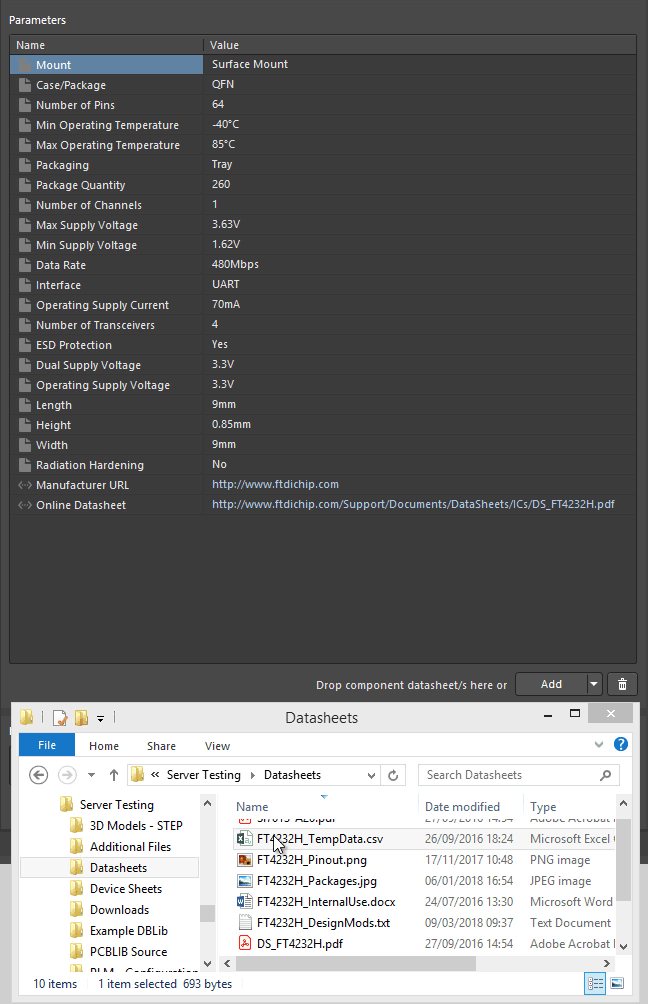Screen dimensions: 648x1004
Task: Open the Share ribbon tab
Action: (161, 746)
